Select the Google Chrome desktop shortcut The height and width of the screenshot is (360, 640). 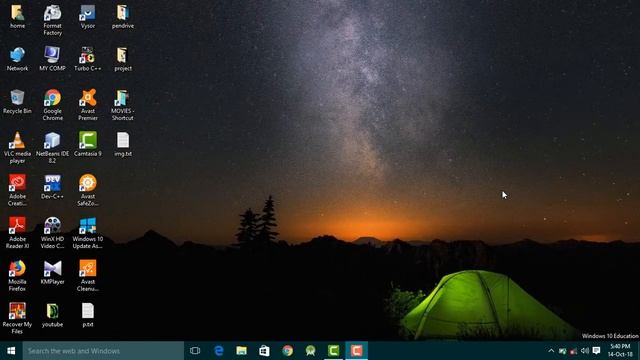[x=52, y=105]
